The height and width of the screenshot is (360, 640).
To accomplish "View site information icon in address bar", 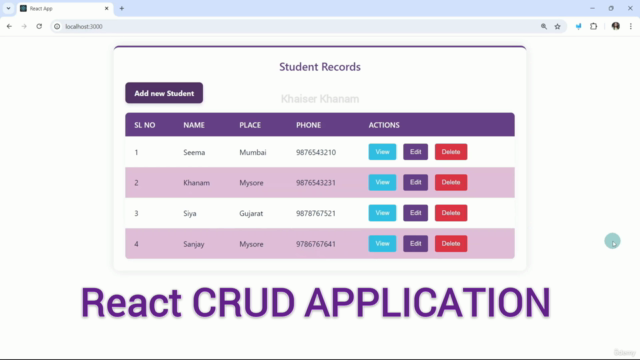I will 57,27.
